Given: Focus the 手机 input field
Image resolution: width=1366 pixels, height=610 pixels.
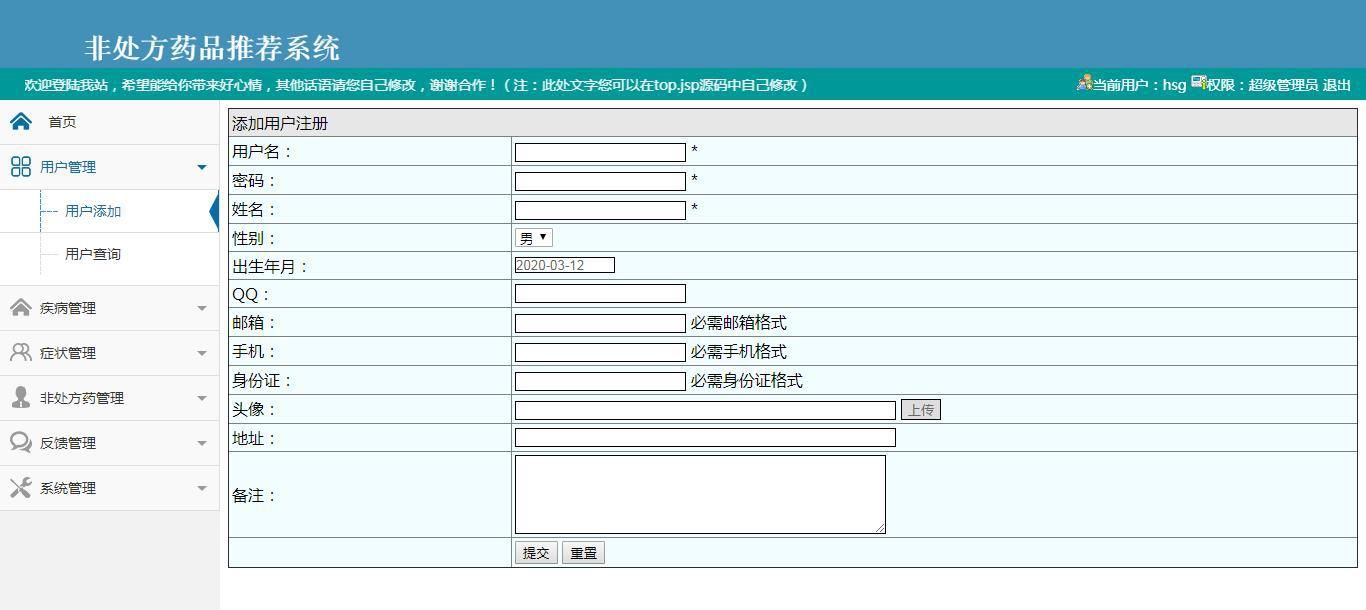Looking at the screenshot, I should tap(600, 352).
